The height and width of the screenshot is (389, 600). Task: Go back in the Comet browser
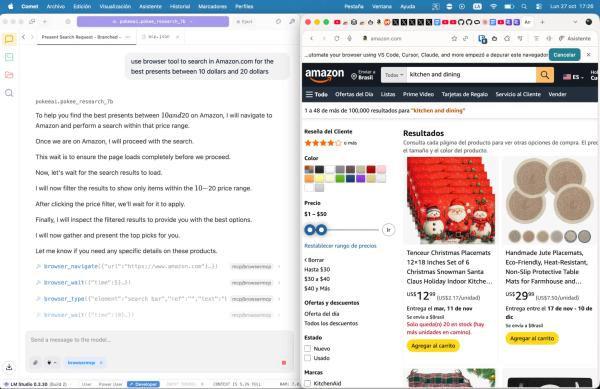pyautogui.click(x=311, y=38)
